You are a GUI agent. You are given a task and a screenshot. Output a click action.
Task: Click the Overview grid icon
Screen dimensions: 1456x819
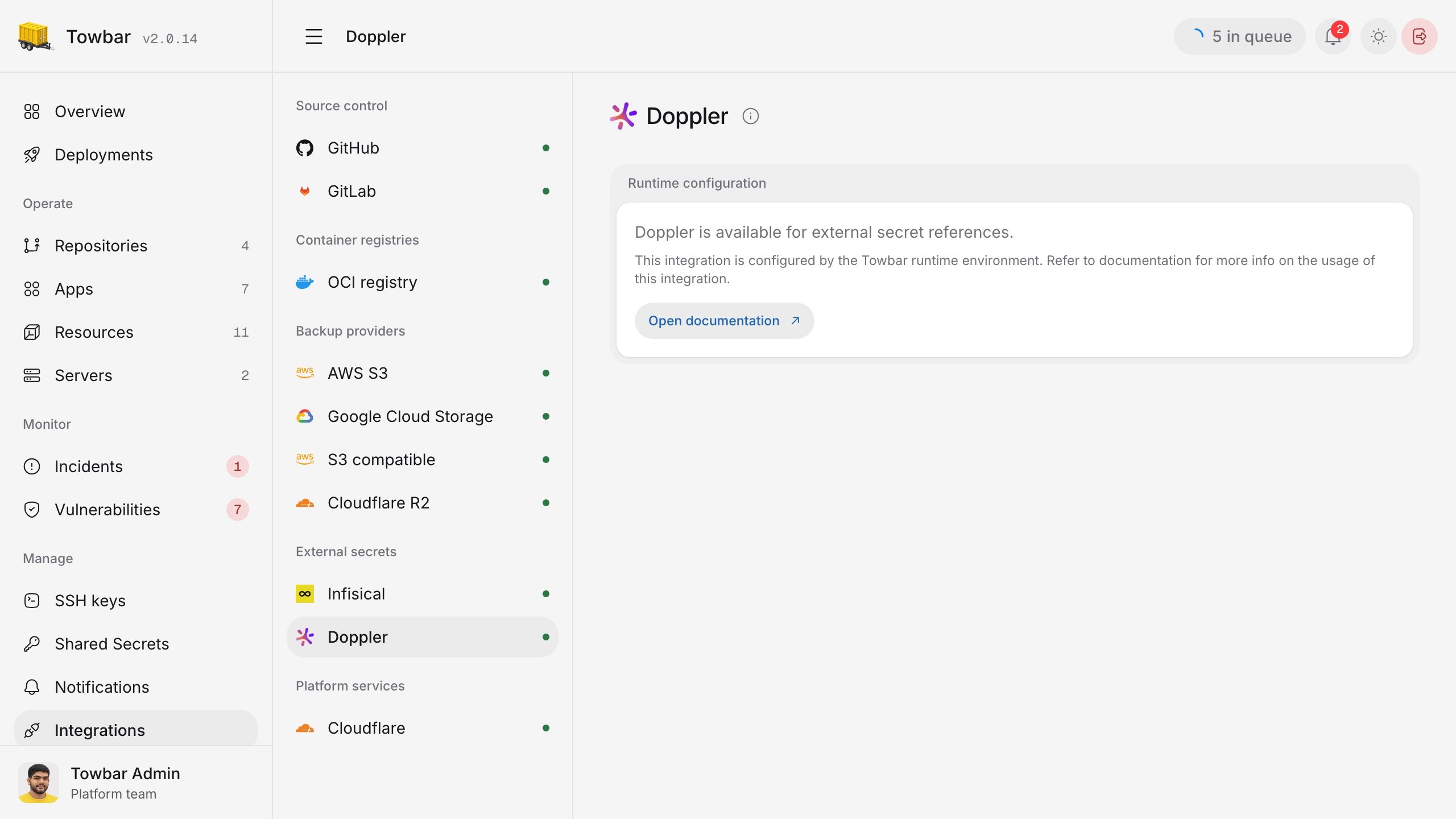(x=32, y=111)
